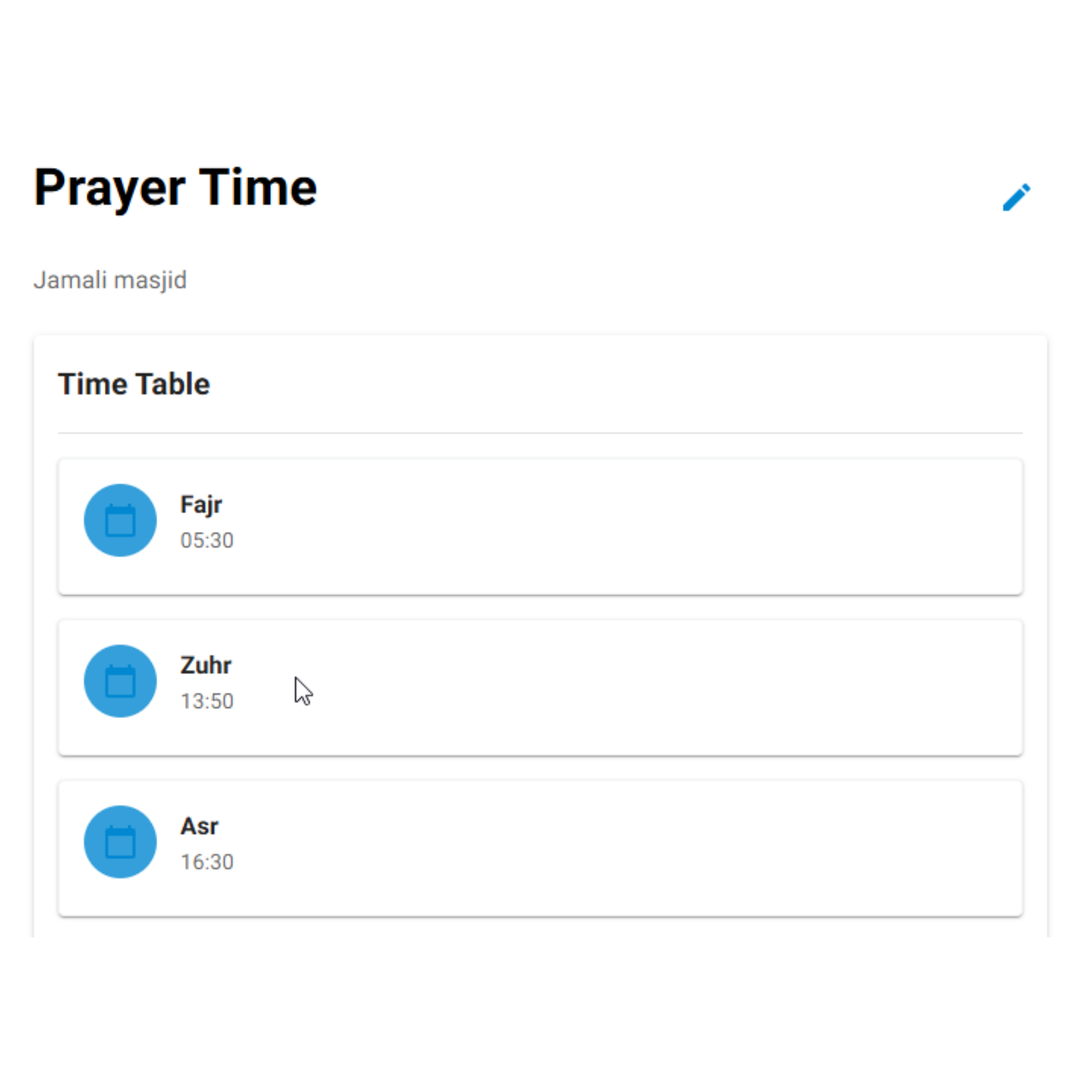1080x1080 pixels.
Task: Tap the calendar icon beside 16:30
Action: pos(120,842)
